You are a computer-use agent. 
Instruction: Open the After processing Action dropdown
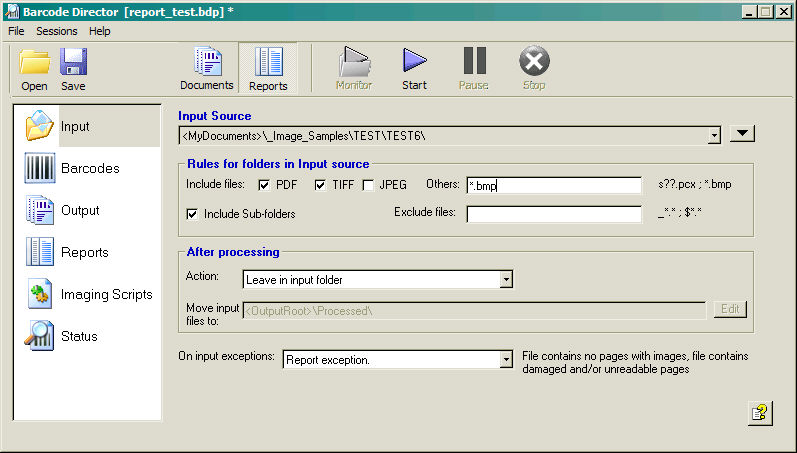tap(506, 280)
